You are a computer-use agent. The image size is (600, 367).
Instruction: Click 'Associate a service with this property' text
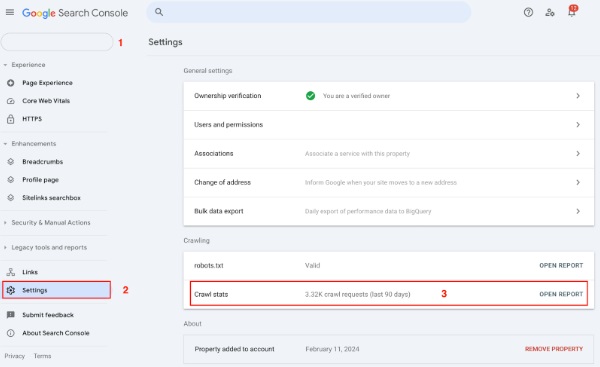(x=357, y=153)
